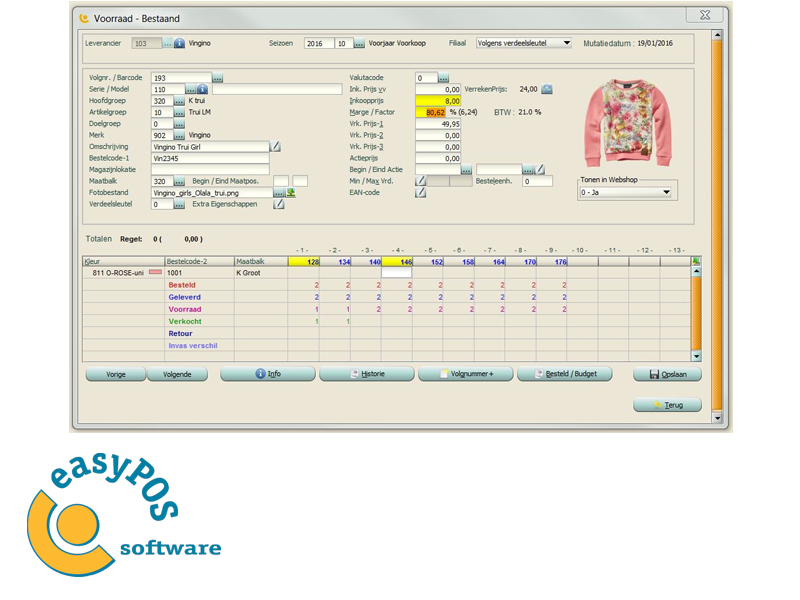This screenshot has height=600, width=800.
Task: Click green icon at end of size header row
Action: (x=696, y=261)
